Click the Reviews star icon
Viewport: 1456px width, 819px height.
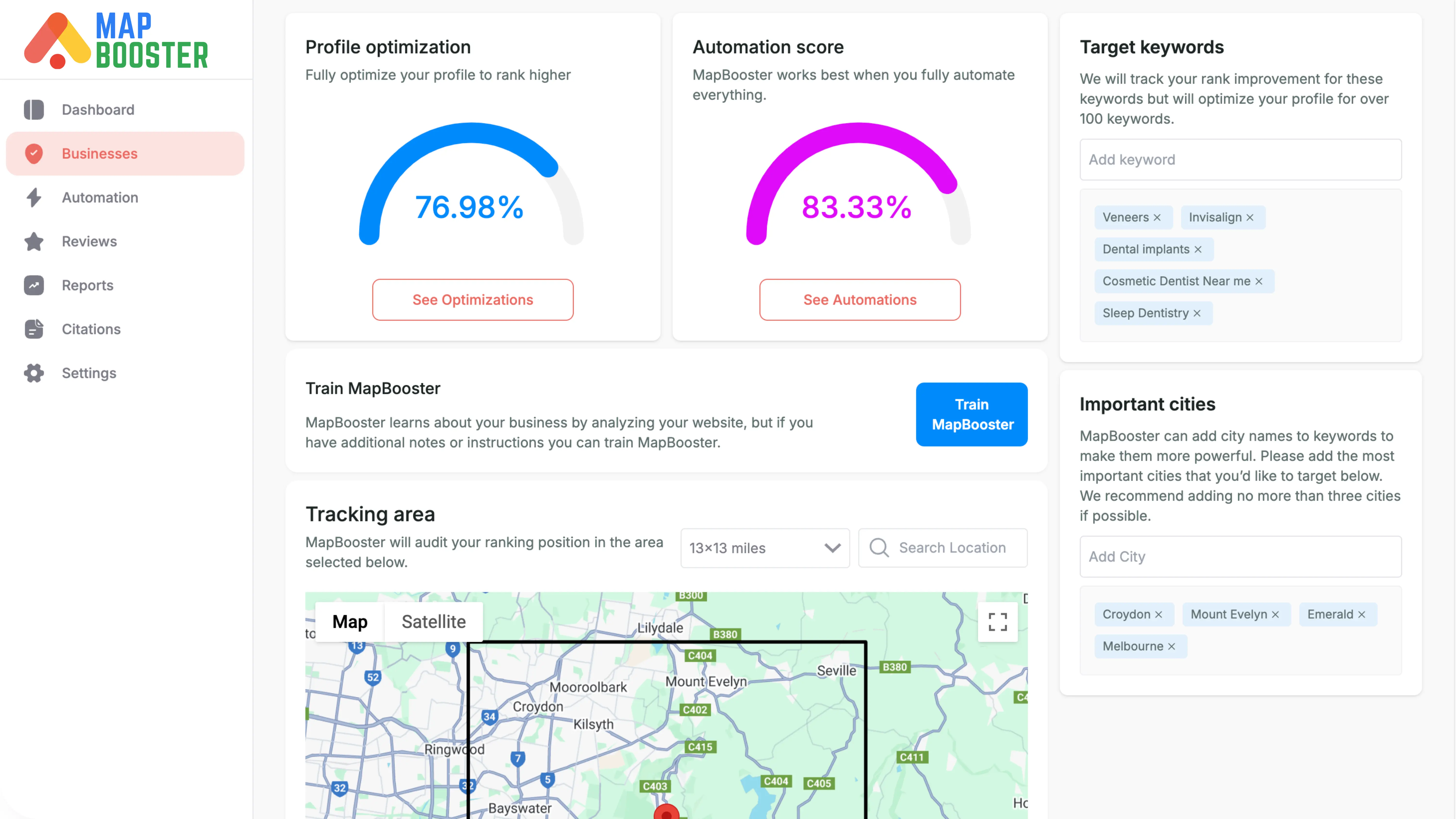[34, 241]
